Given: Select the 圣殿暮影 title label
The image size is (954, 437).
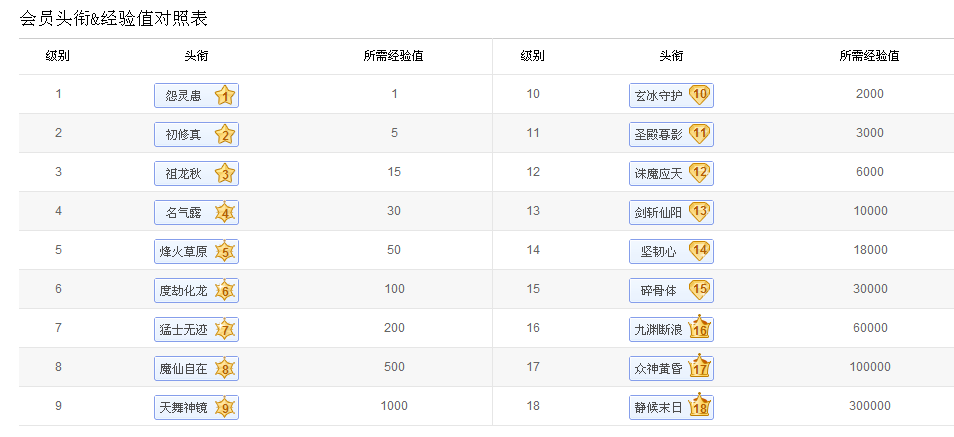Looking at the screenshot, I should tap(658, 135).
